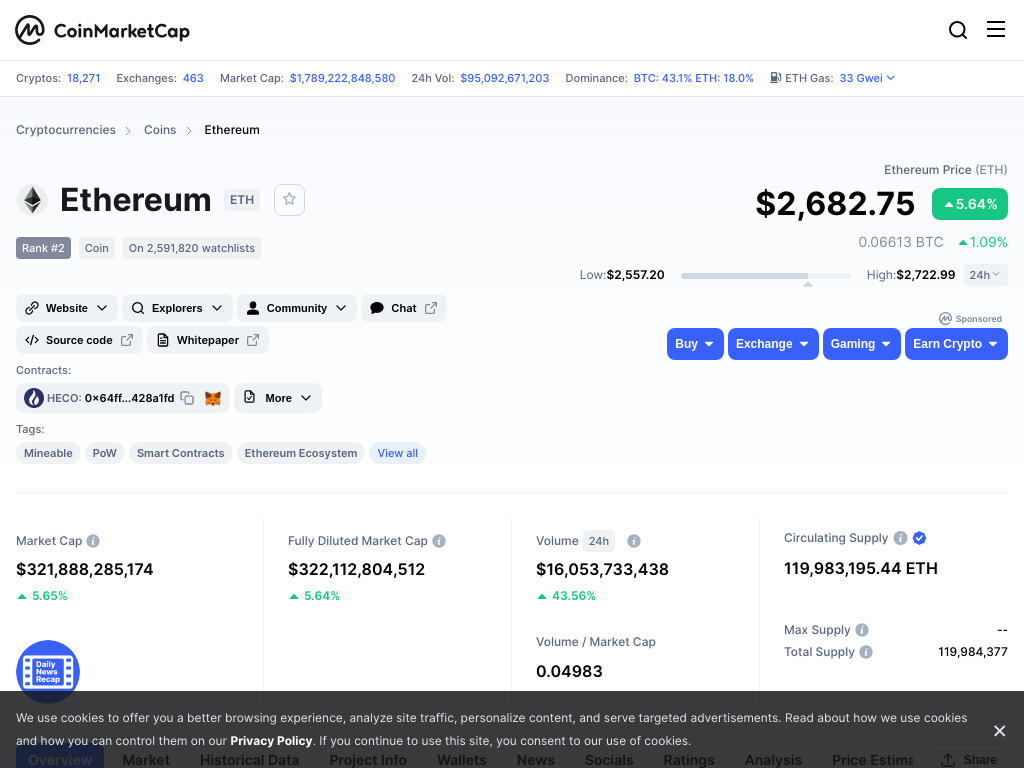Click the global Market Cap value
1024x768 pixels.
(342, 78)
